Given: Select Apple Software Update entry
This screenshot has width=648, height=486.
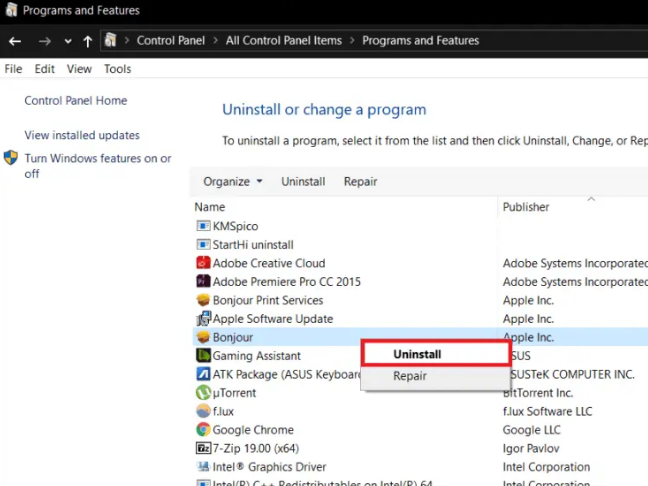Looking at the screenshot, I should pyautogui.click(x=273, y=319).
